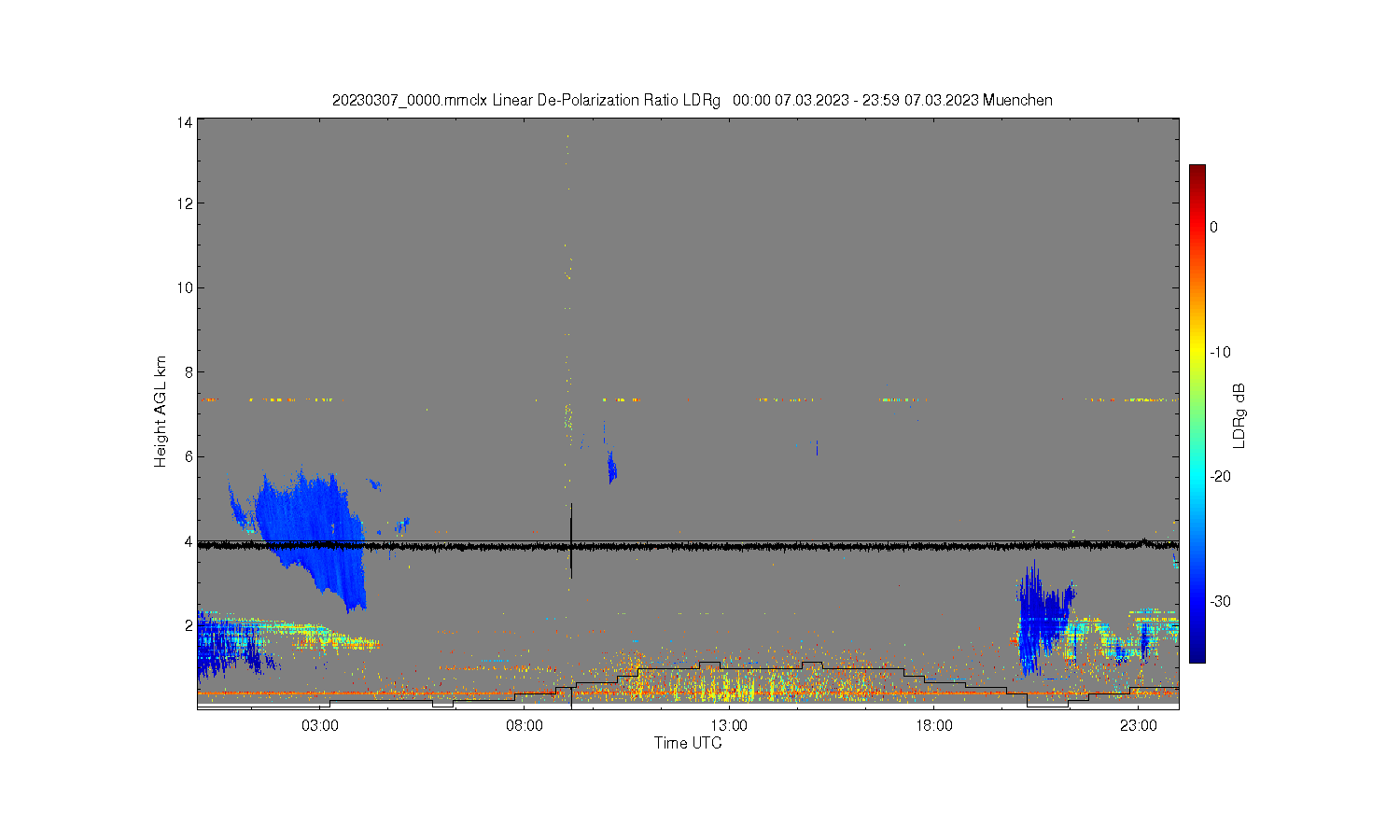The image size is (1400, 840).
Task: Pick the dark red top of colorbar
Action: (1197, 171)
